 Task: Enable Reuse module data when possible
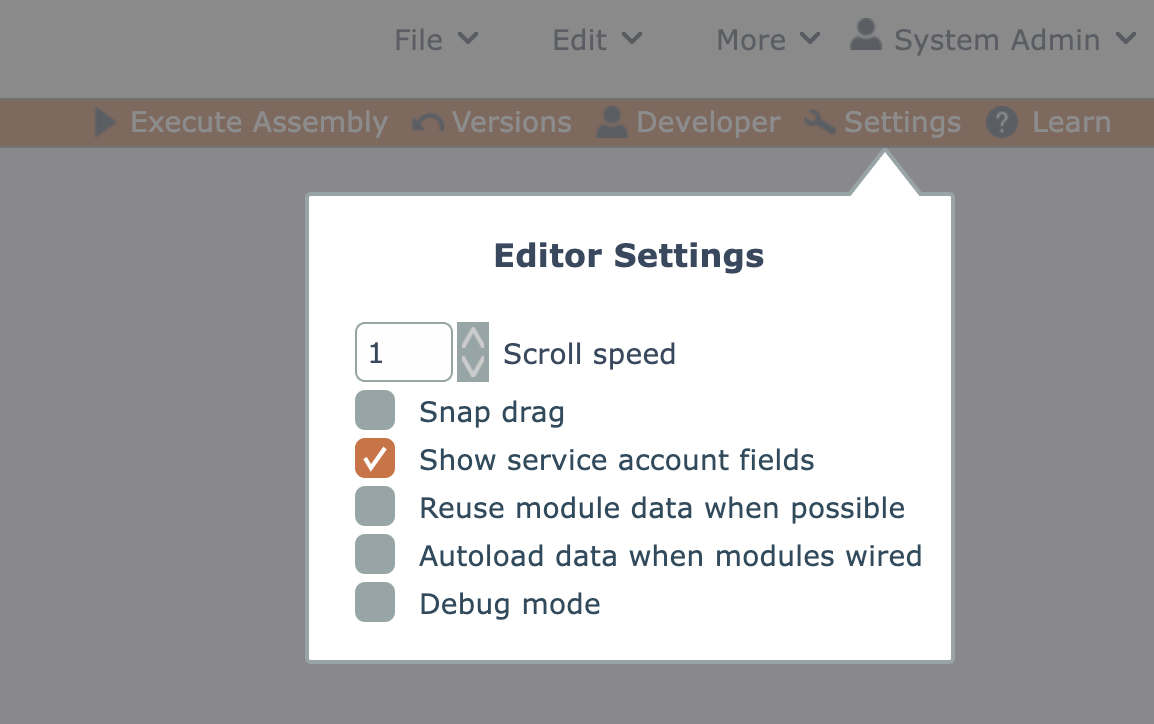click(375, 507)
